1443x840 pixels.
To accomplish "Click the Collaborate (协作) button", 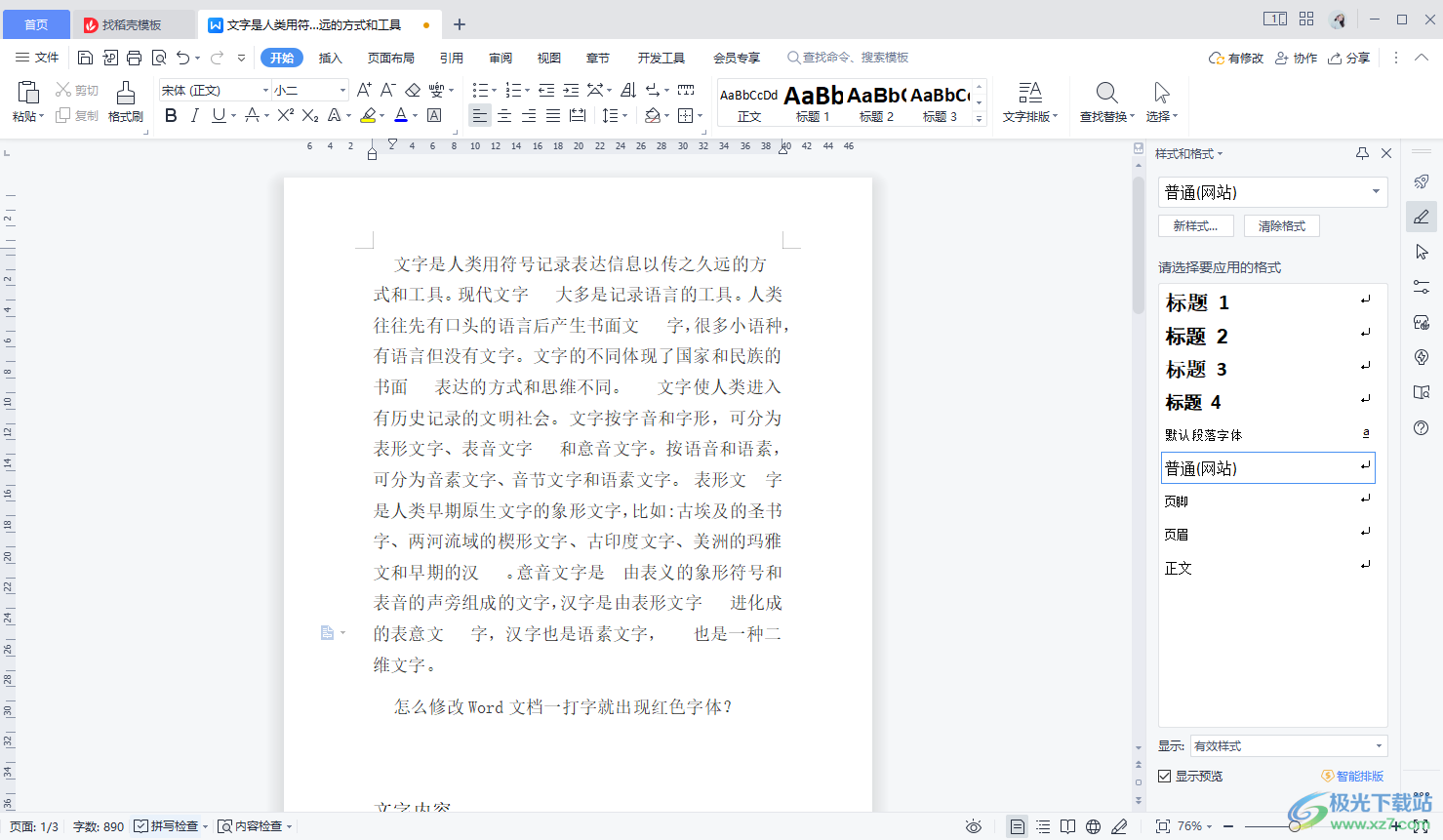I will [1297, 58].
